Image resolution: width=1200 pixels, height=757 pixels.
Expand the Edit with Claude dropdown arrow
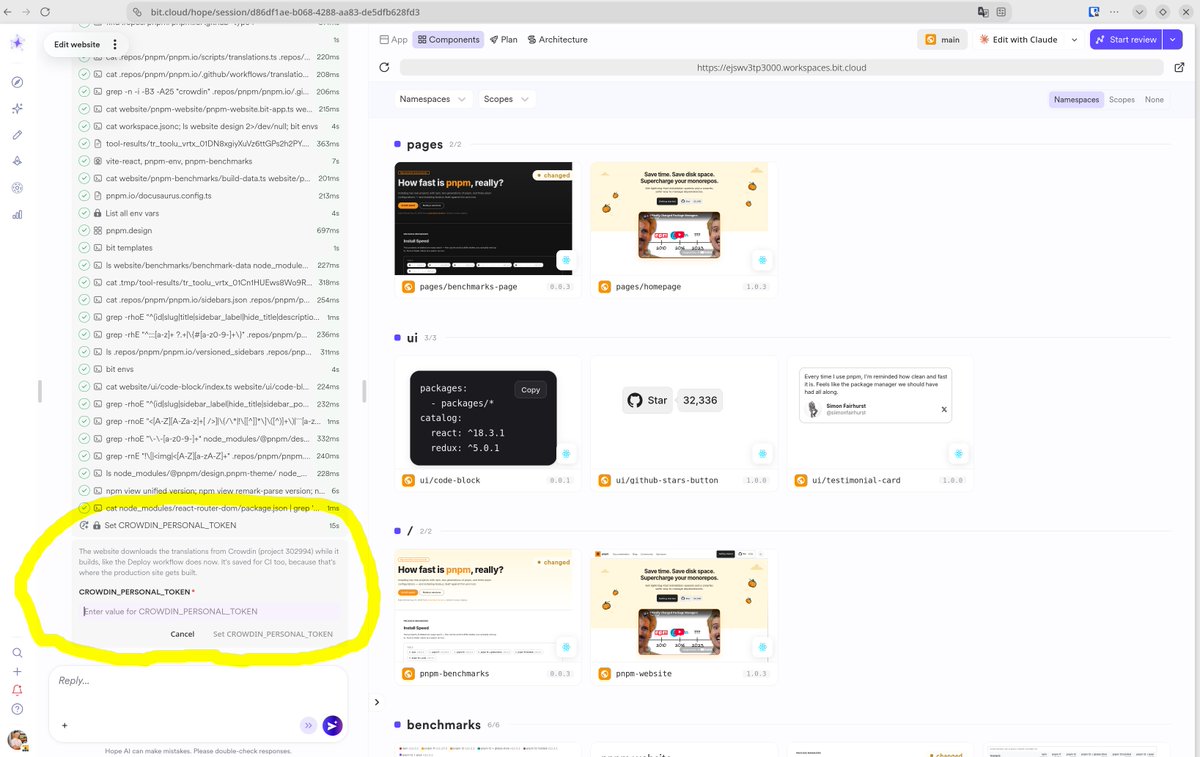[1074, 40]
